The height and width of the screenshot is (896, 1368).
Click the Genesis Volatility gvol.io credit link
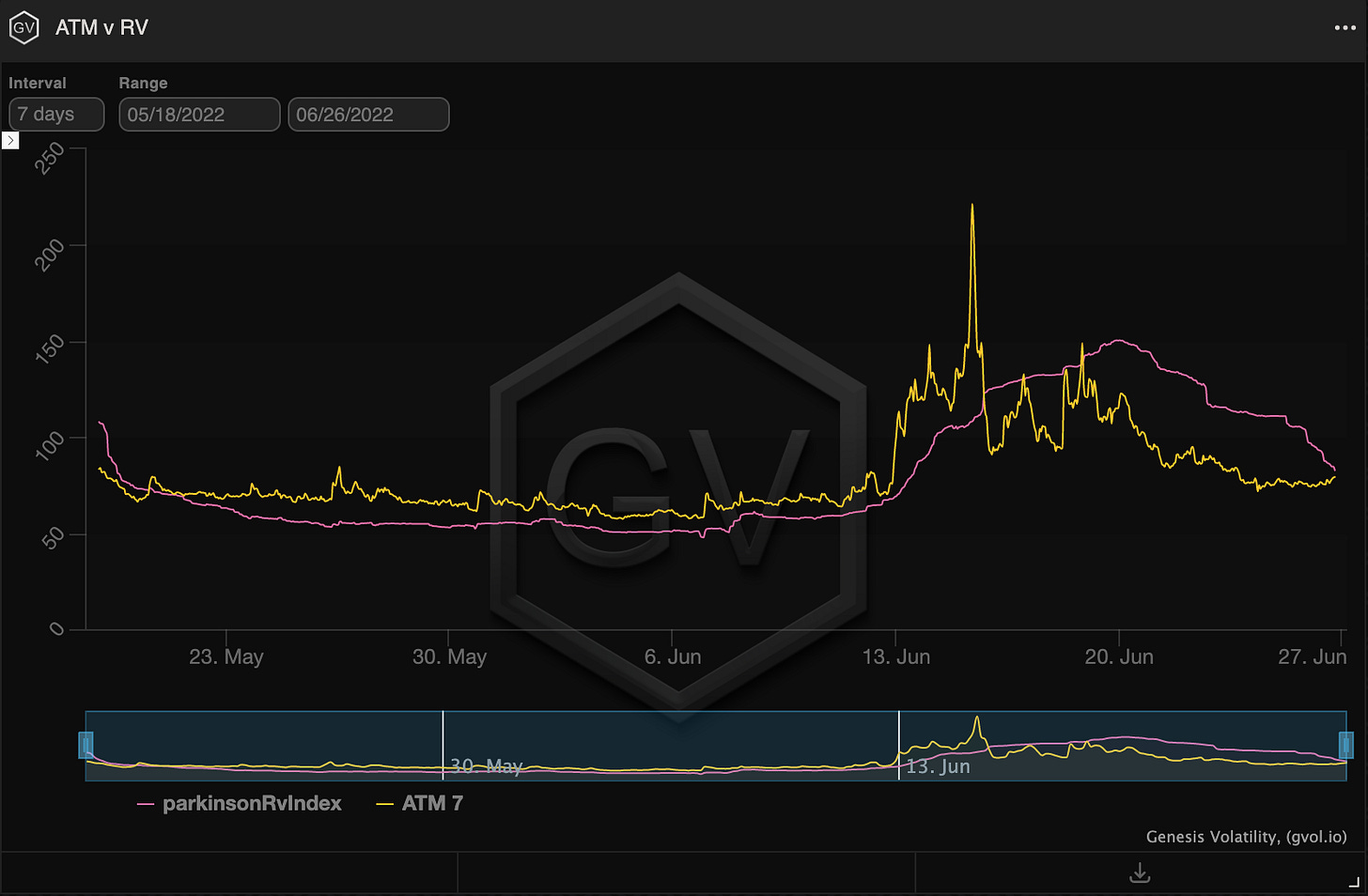click(x=1246, y=836)
